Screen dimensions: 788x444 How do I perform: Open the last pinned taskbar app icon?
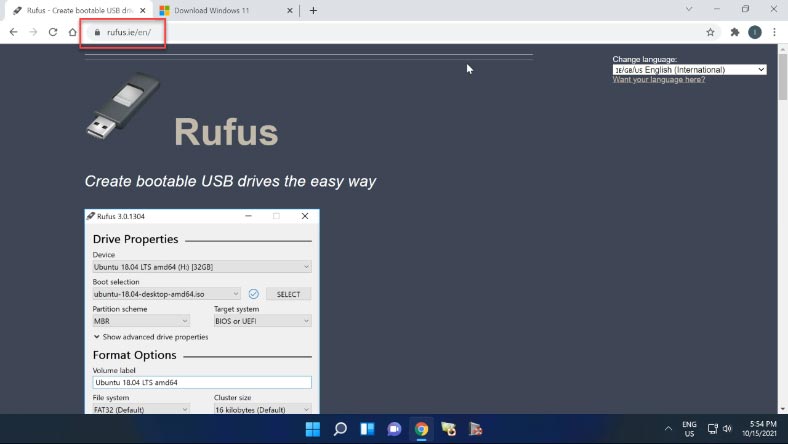[476, 429]
